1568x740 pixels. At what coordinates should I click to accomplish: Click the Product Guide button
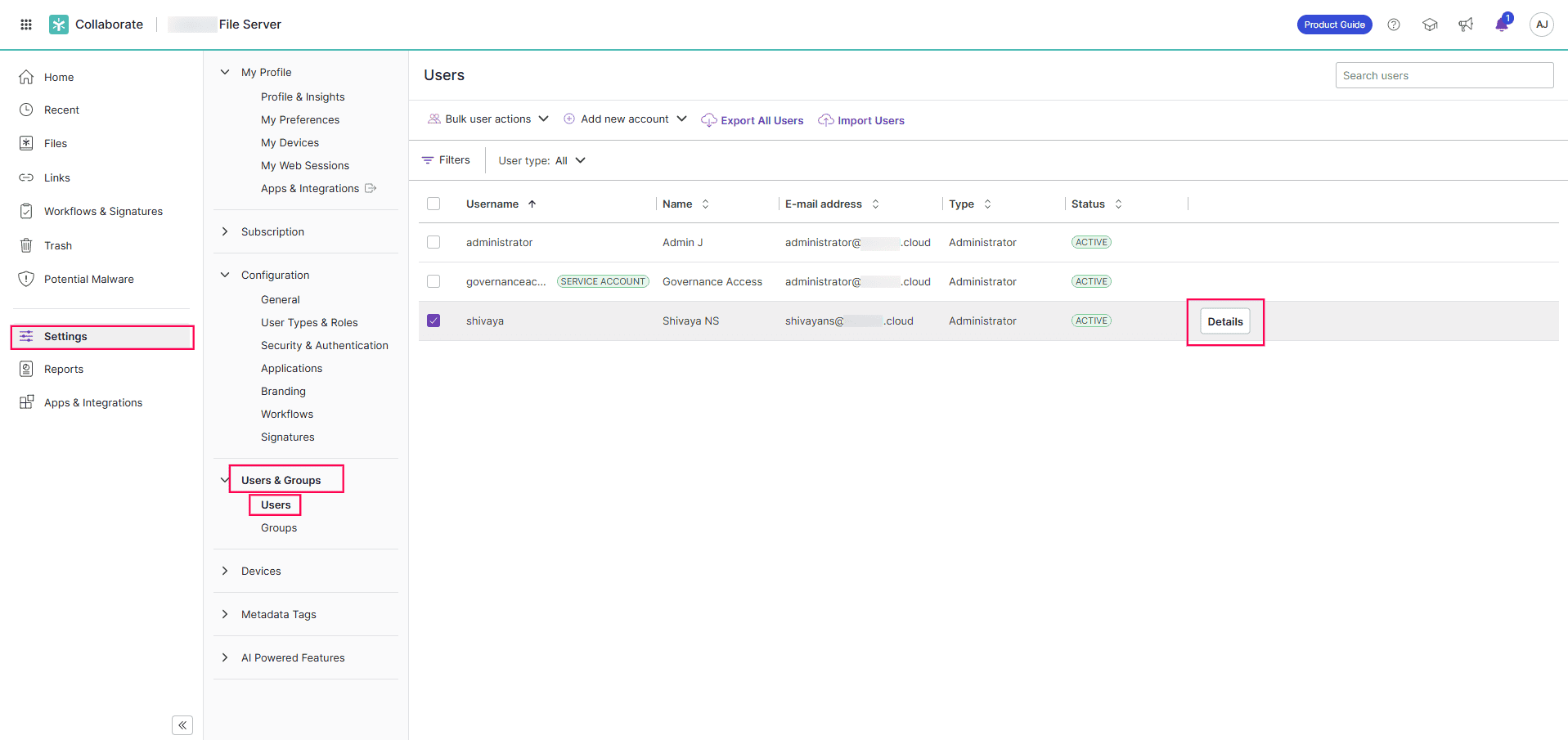click(x=1335, y=25)
